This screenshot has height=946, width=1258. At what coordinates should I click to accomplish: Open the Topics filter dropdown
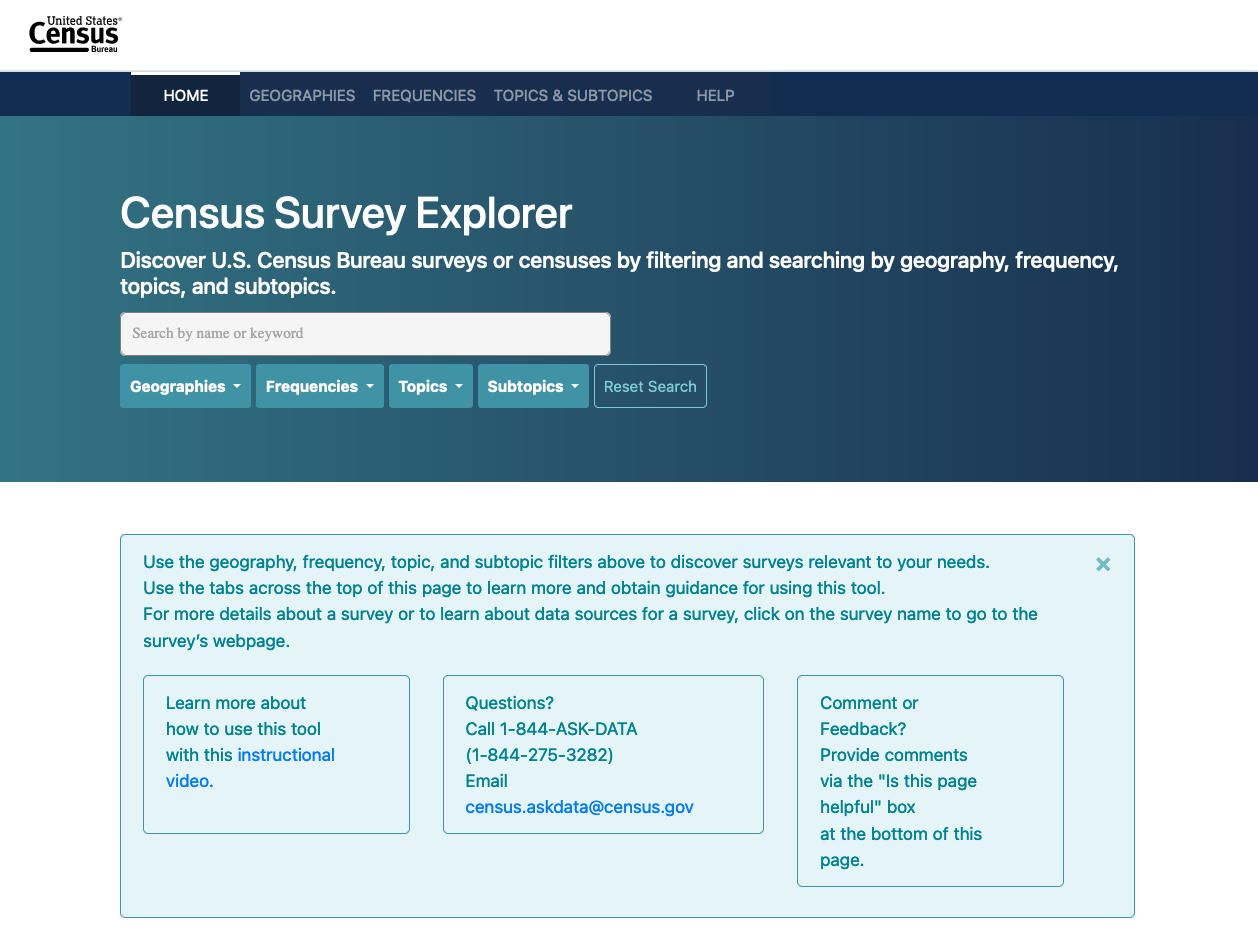(x=430, y=387)
